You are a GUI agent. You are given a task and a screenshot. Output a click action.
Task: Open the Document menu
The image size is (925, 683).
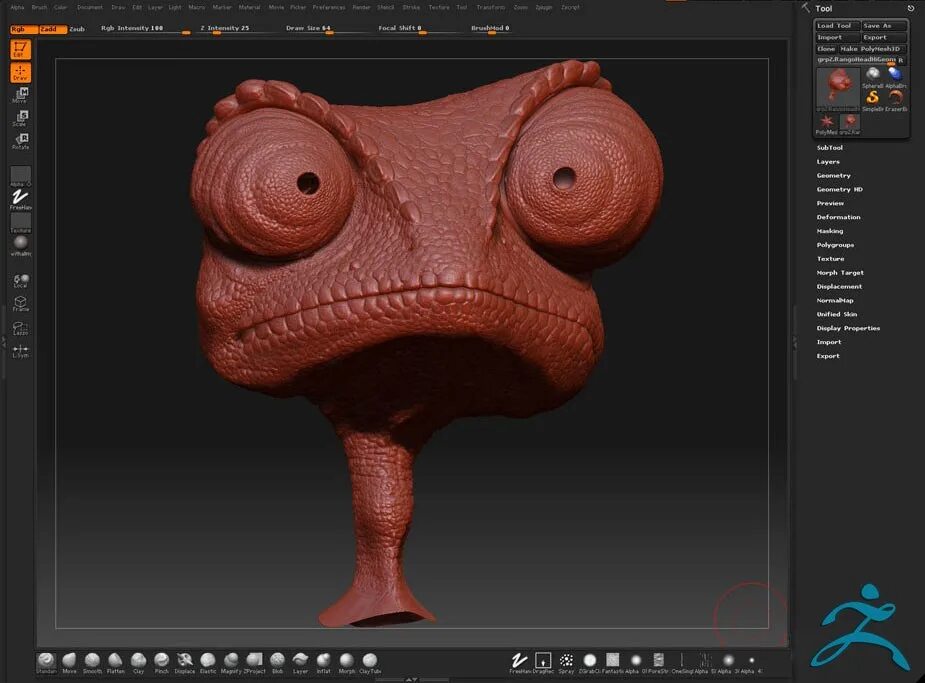(90, 8)
